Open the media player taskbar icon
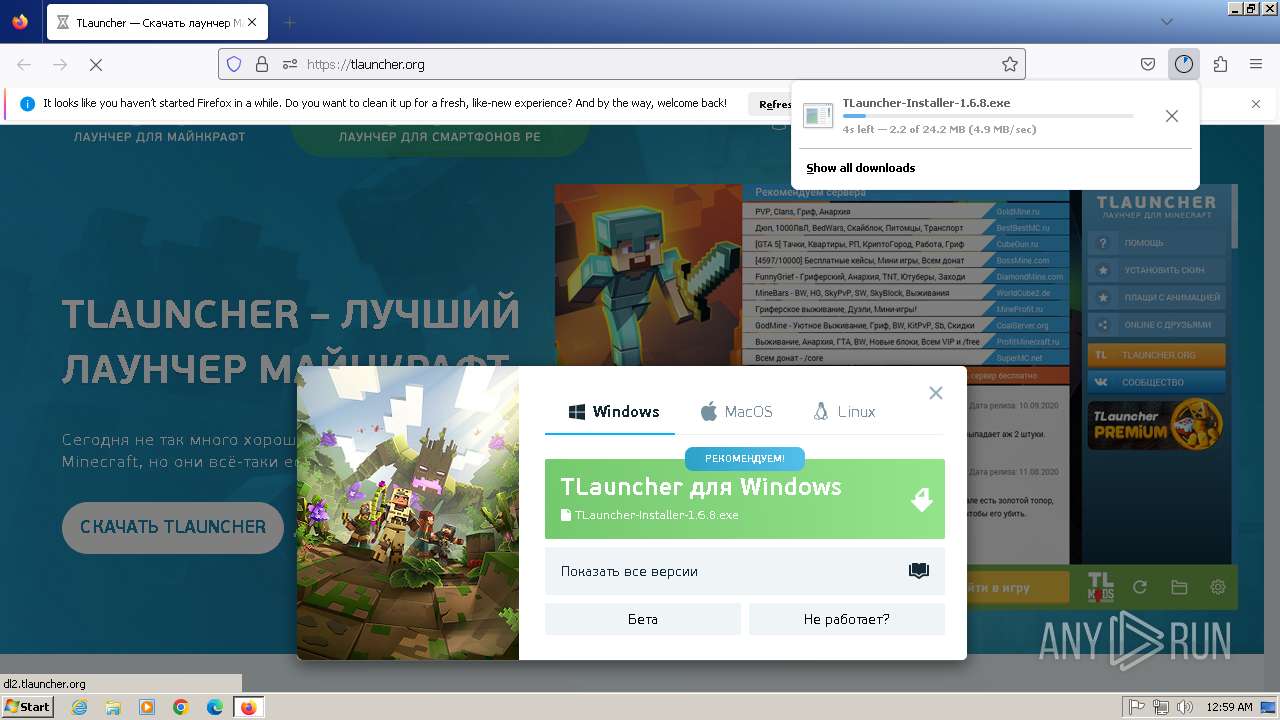 147,707
